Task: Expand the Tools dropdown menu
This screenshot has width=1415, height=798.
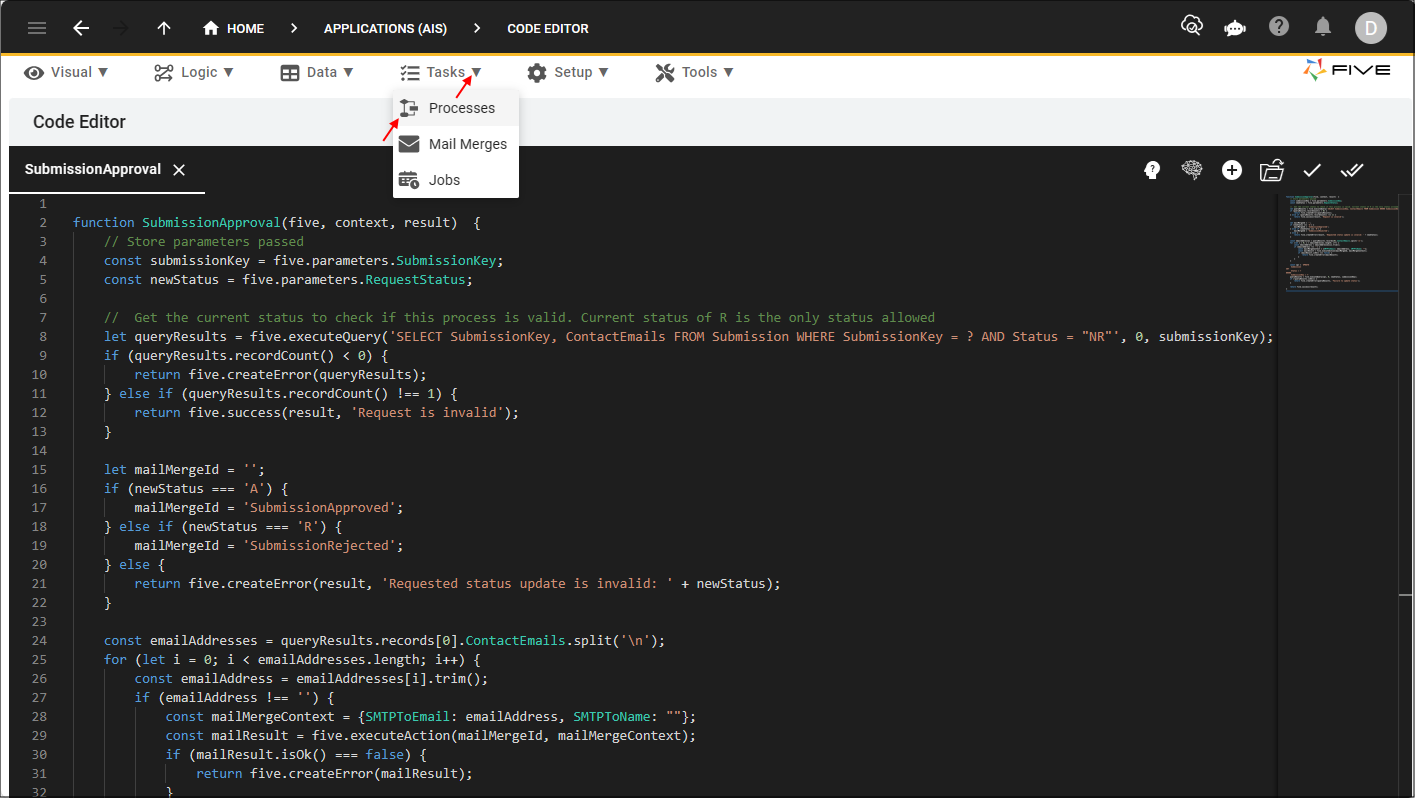Action: click(x=694, y=72)
